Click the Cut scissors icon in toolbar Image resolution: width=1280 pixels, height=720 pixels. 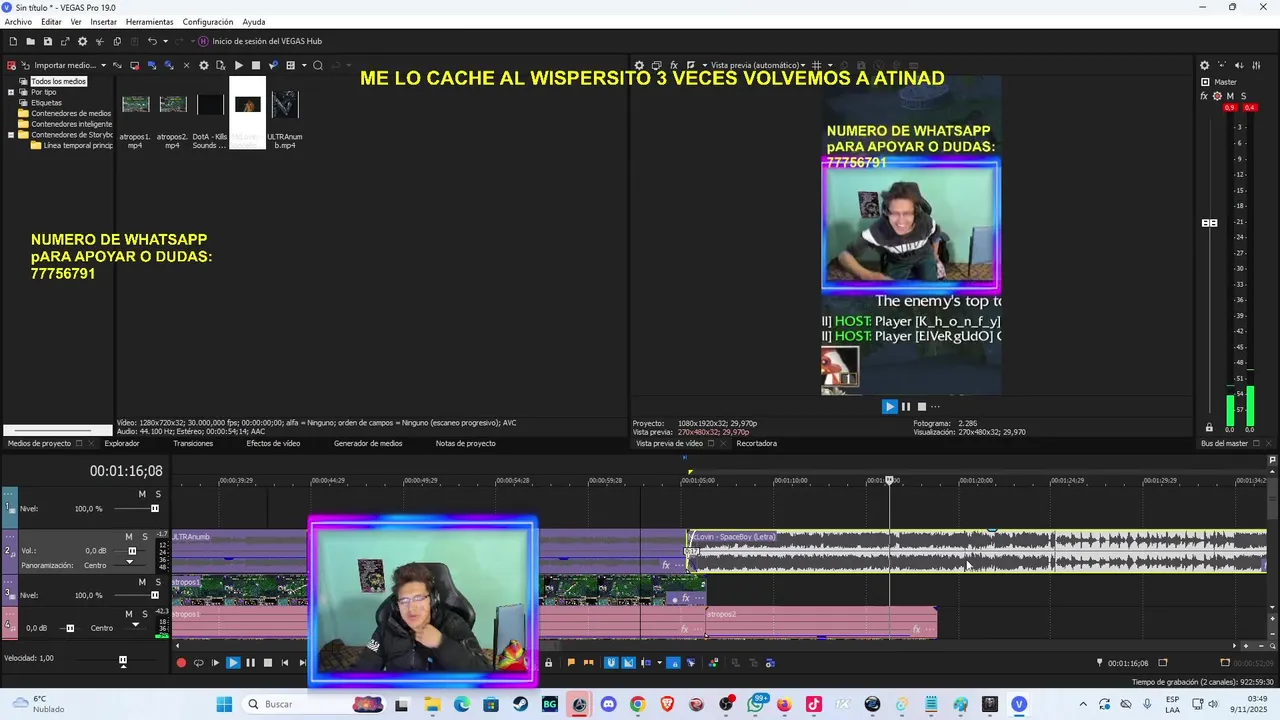pos(100,41)
